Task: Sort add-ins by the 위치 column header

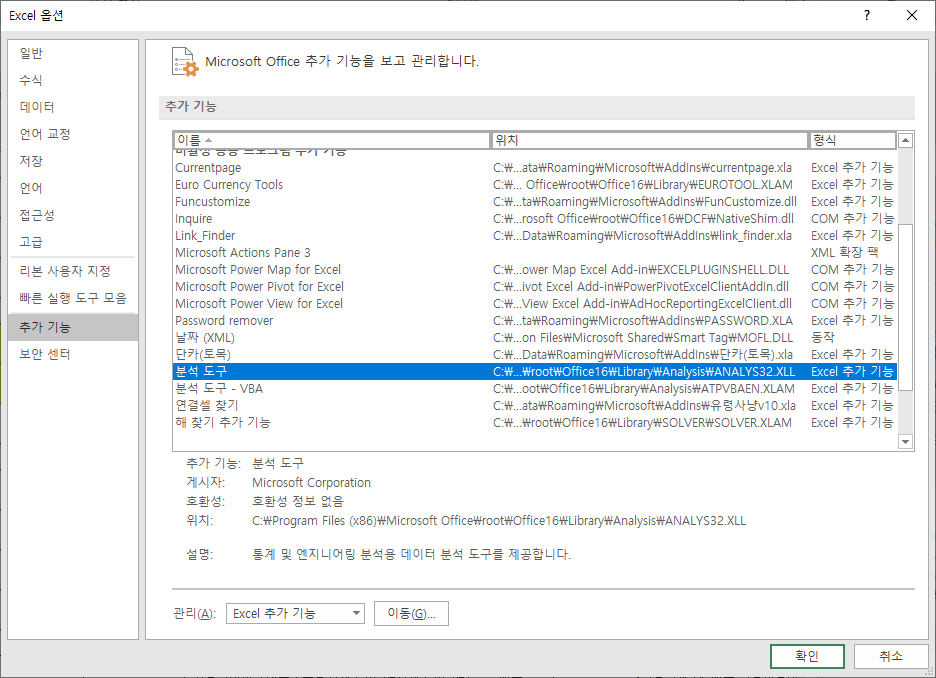Action: [649, 140]
